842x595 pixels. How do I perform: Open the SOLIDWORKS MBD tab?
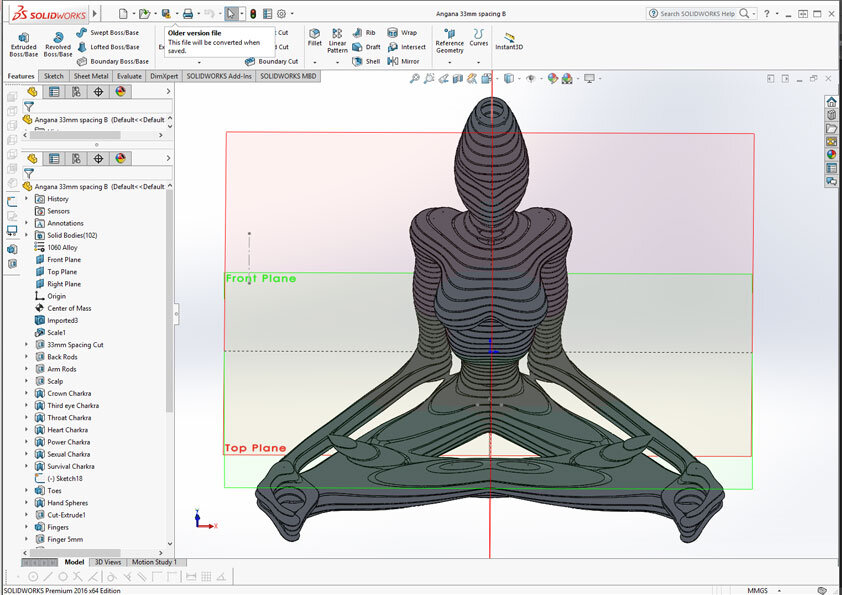click(288, 76)
